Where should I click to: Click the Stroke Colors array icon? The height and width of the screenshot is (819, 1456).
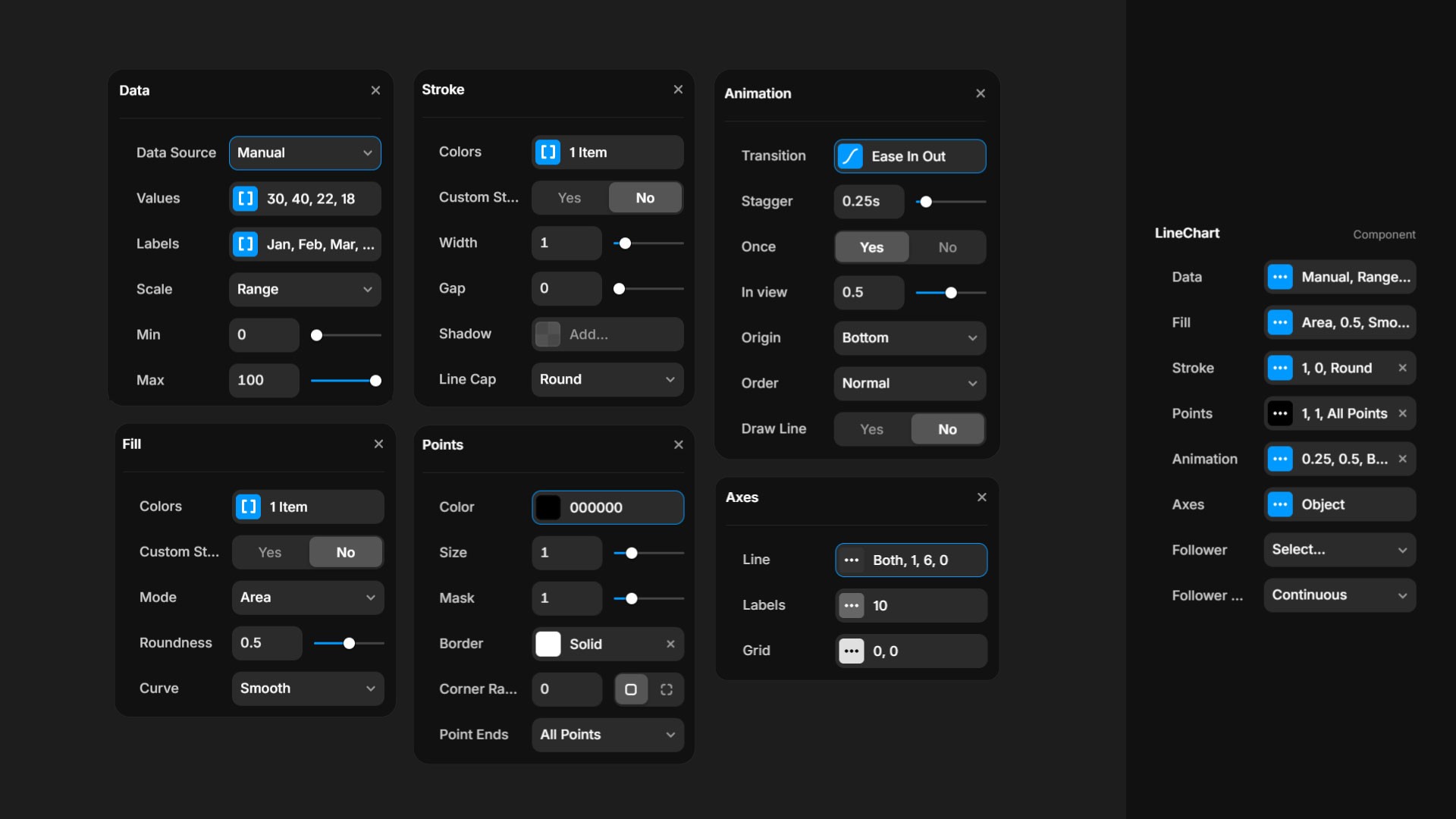tap(548, 152)
